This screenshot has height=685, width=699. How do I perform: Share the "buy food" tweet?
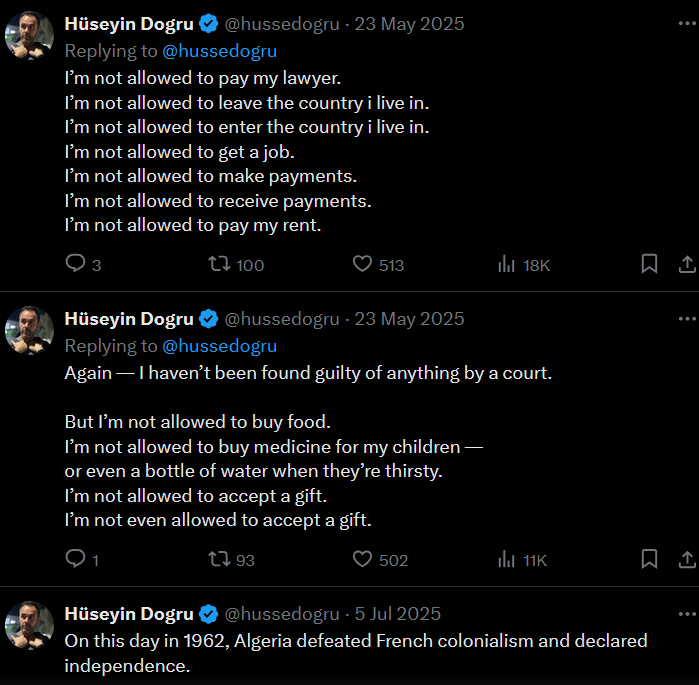(x=687, y=559)
